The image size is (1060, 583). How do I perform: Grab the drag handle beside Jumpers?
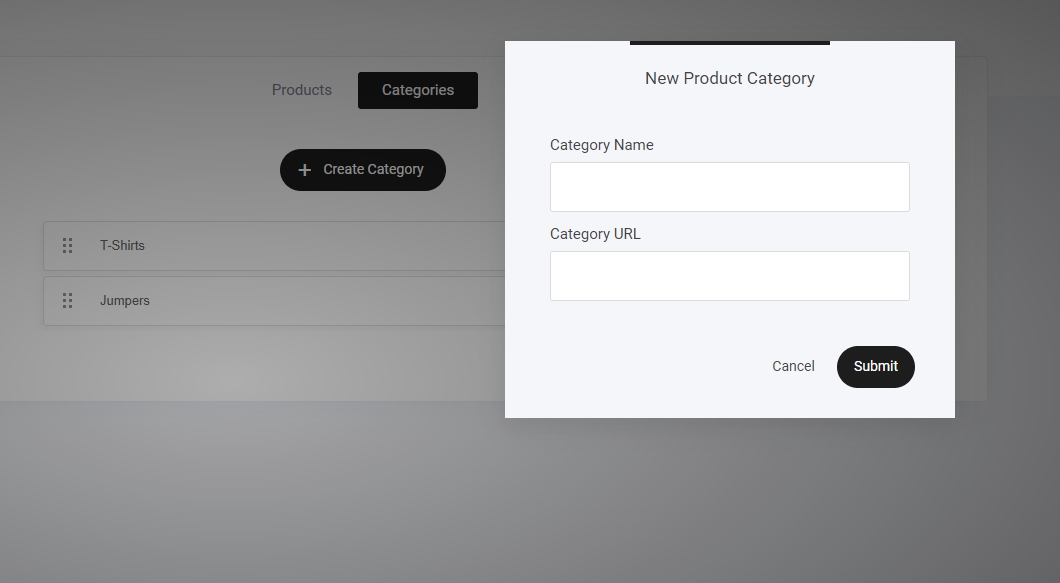pyautogui.click(x=68, y=301)
